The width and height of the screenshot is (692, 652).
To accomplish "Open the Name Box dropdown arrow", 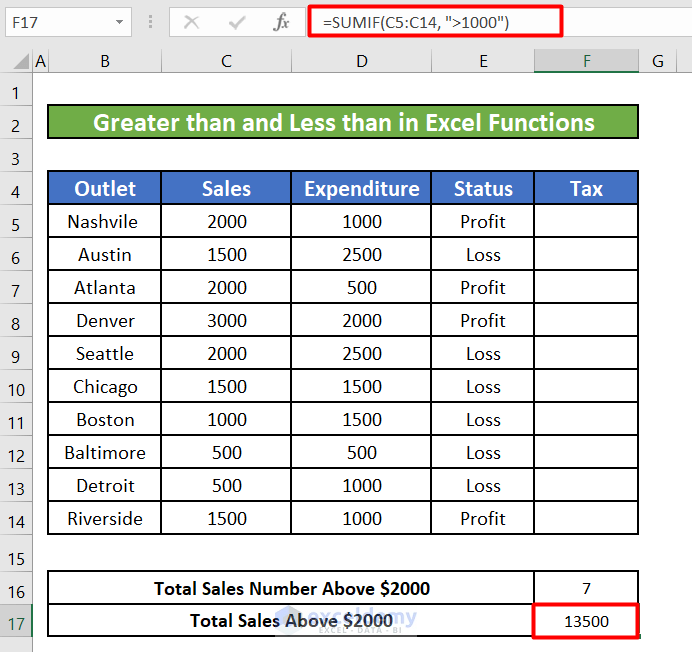I will [119, 22].
